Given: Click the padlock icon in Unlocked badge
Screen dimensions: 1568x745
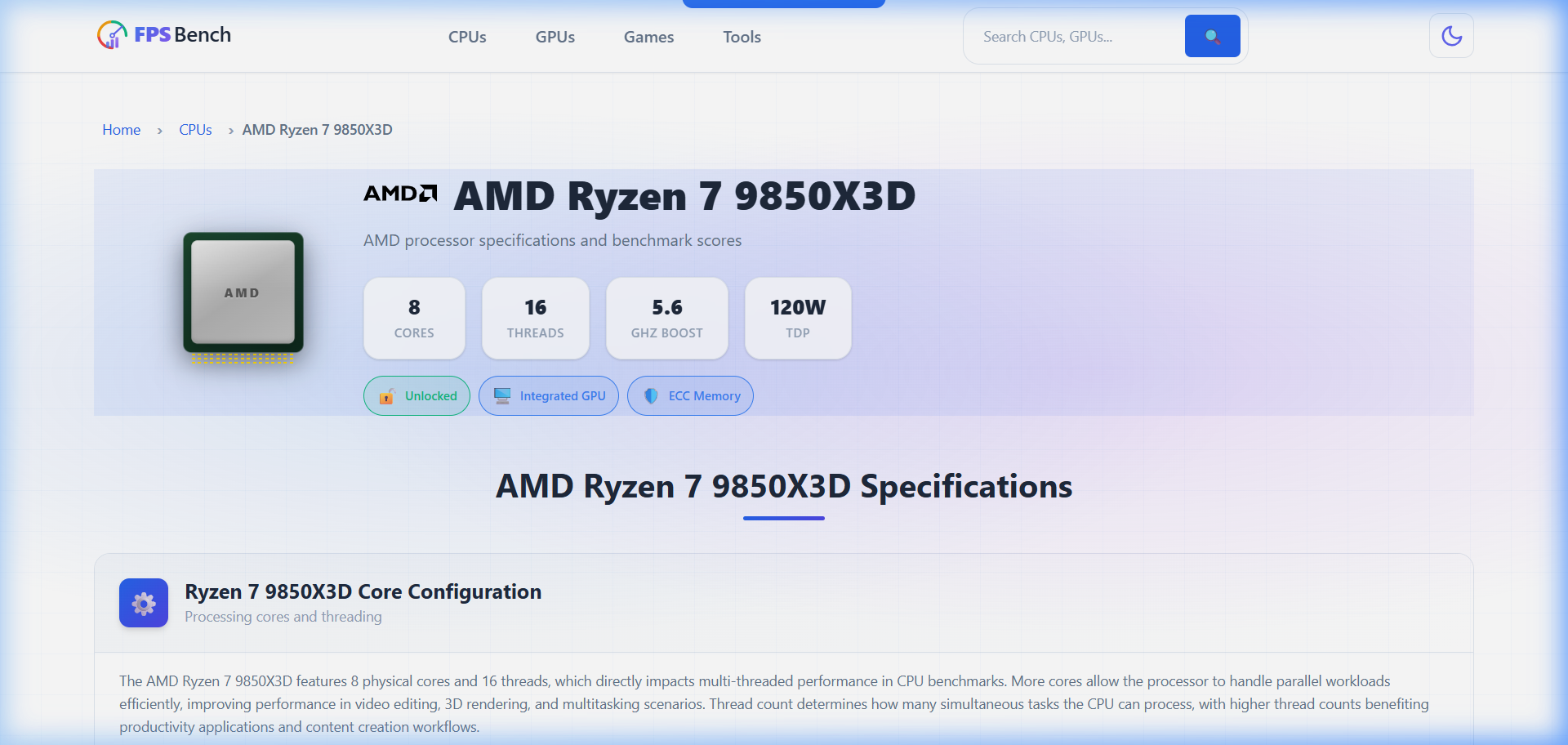Looking at the screenshot, I should tap(385, 396).
